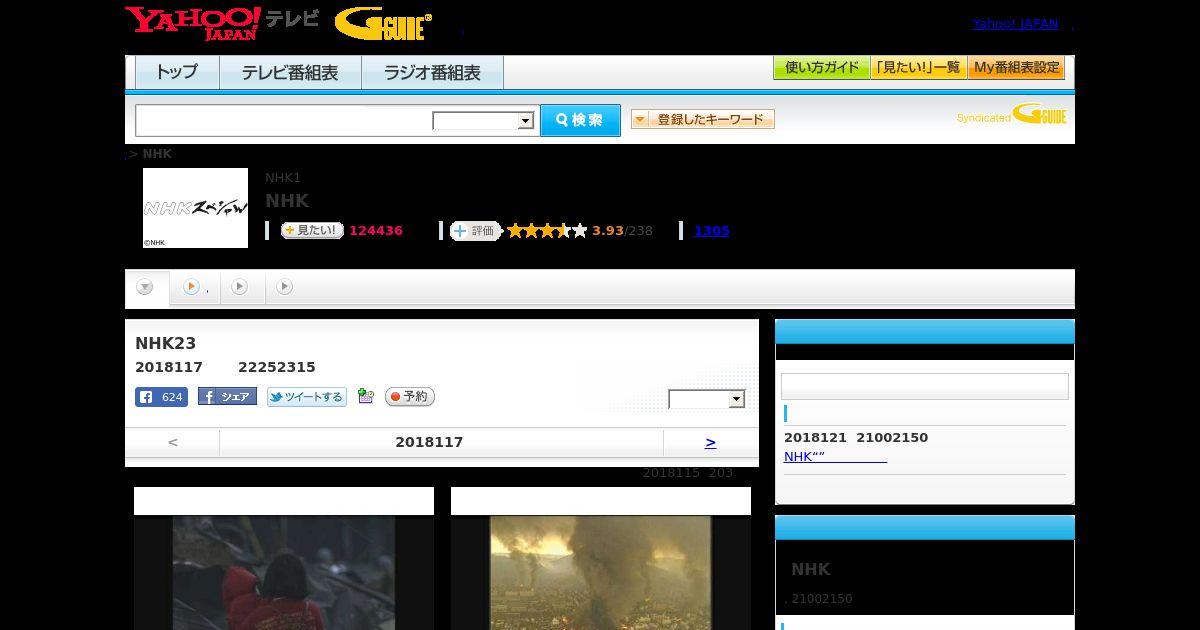Click the ツイートする Twitter button

point(307,397)
